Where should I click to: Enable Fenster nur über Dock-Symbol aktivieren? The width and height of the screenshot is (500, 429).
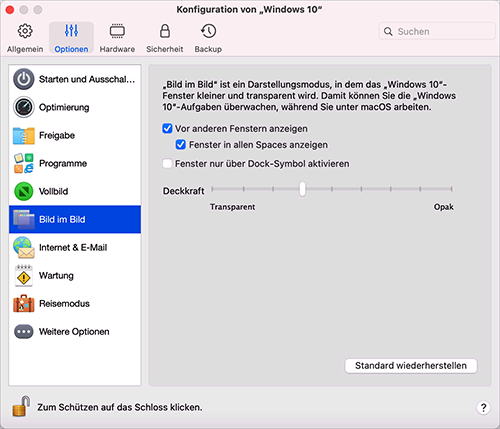coord(167,164)
